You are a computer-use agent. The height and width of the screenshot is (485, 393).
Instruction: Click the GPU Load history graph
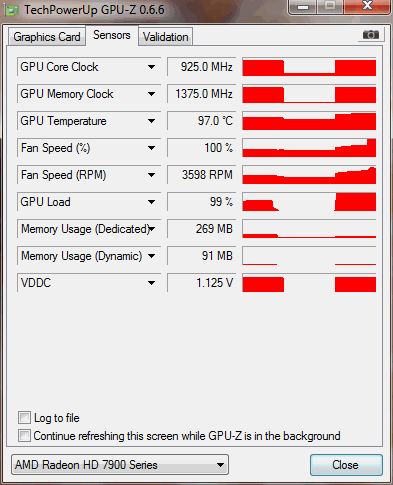point(309,202)
